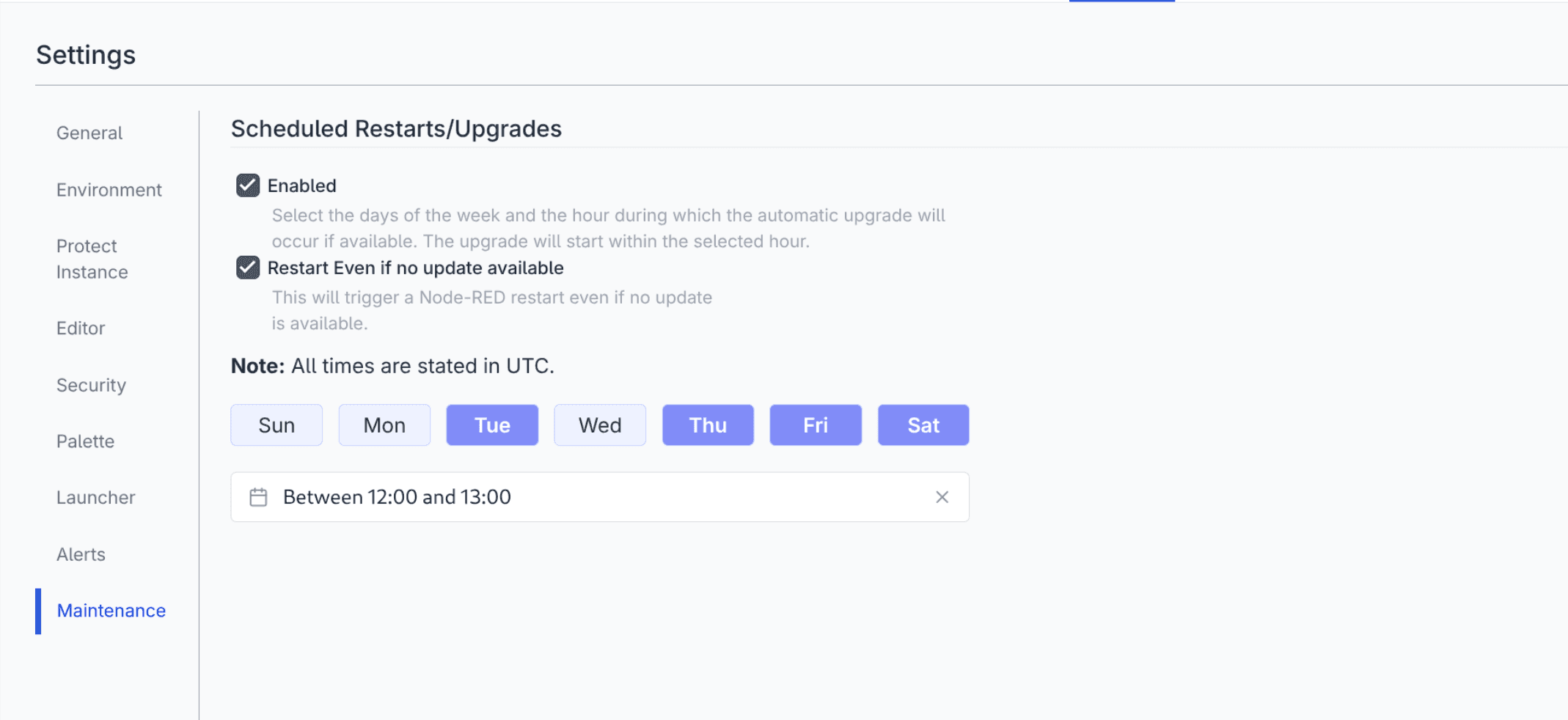Viewport: 1568px width, 720px height.
Task: Uncheck Restart Even if no update available
Action: tap(247, 268)
